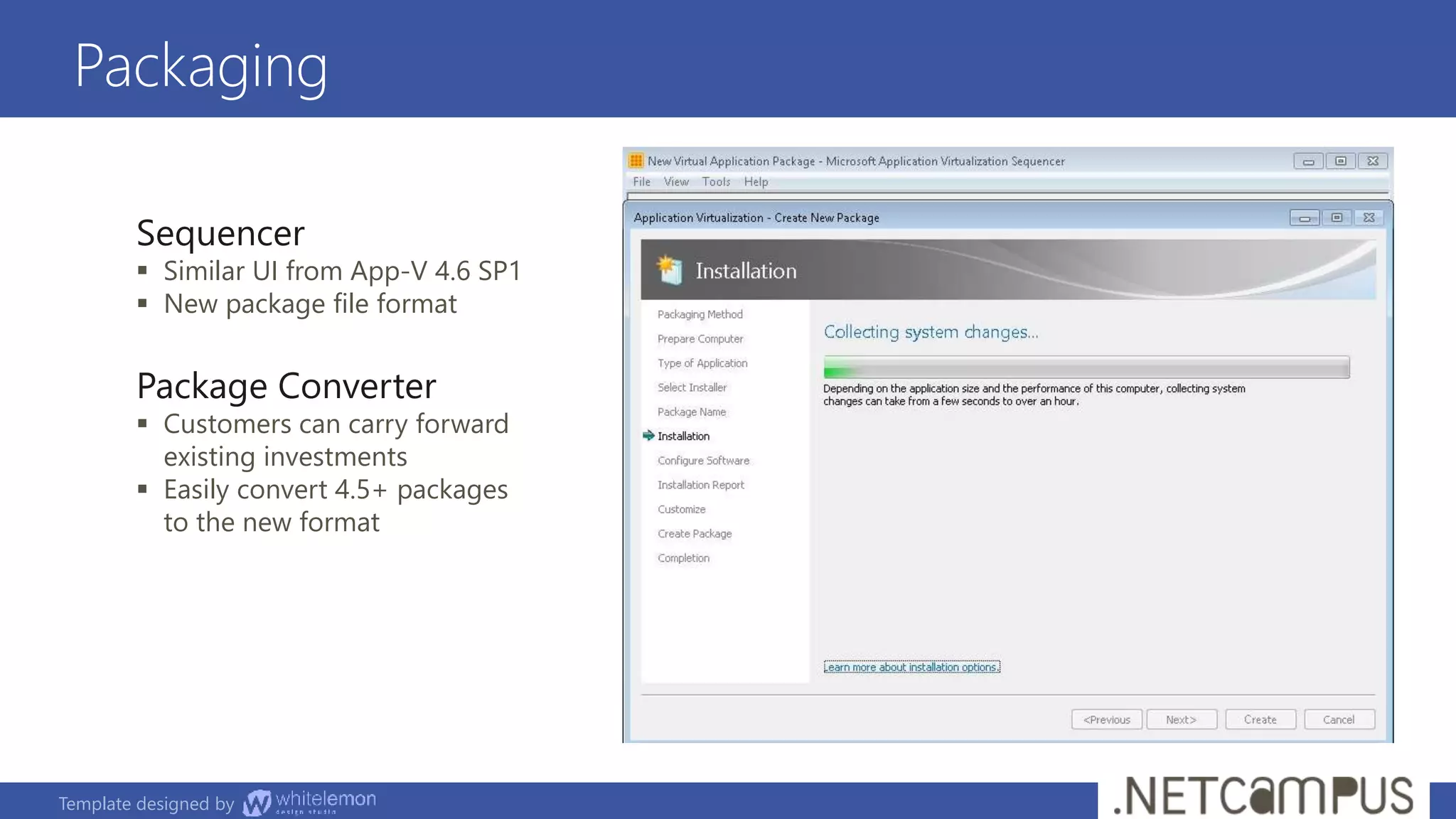Screen dimensions: 1456x819
Task: Open the View menu
Action: 676,182
